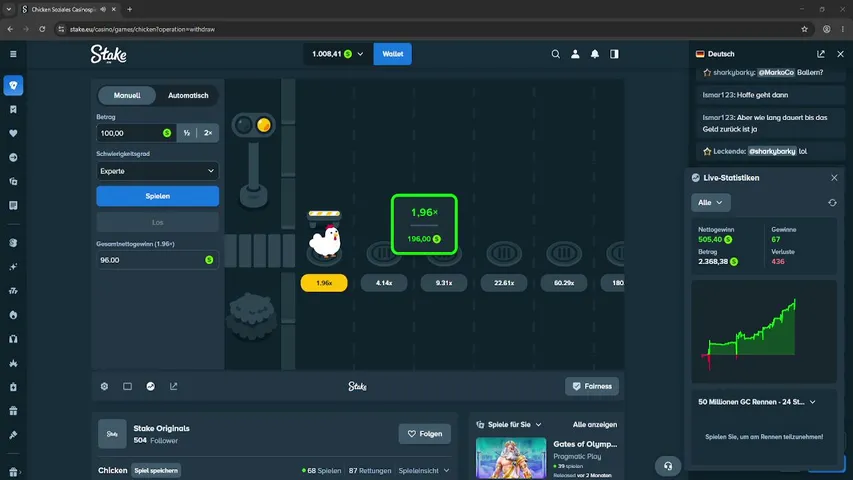Select the 60.29x multiplier lane

pyautogui.click(x=564, y=283)
